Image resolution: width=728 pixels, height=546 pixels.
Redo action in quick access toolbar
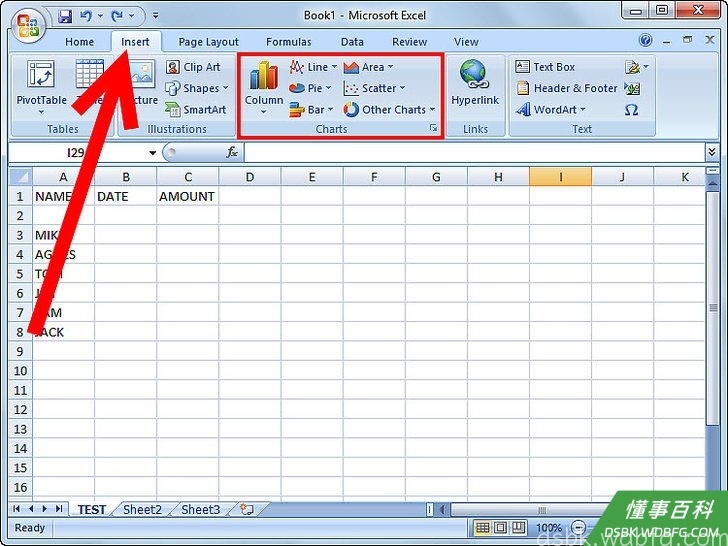coord(117,16)
